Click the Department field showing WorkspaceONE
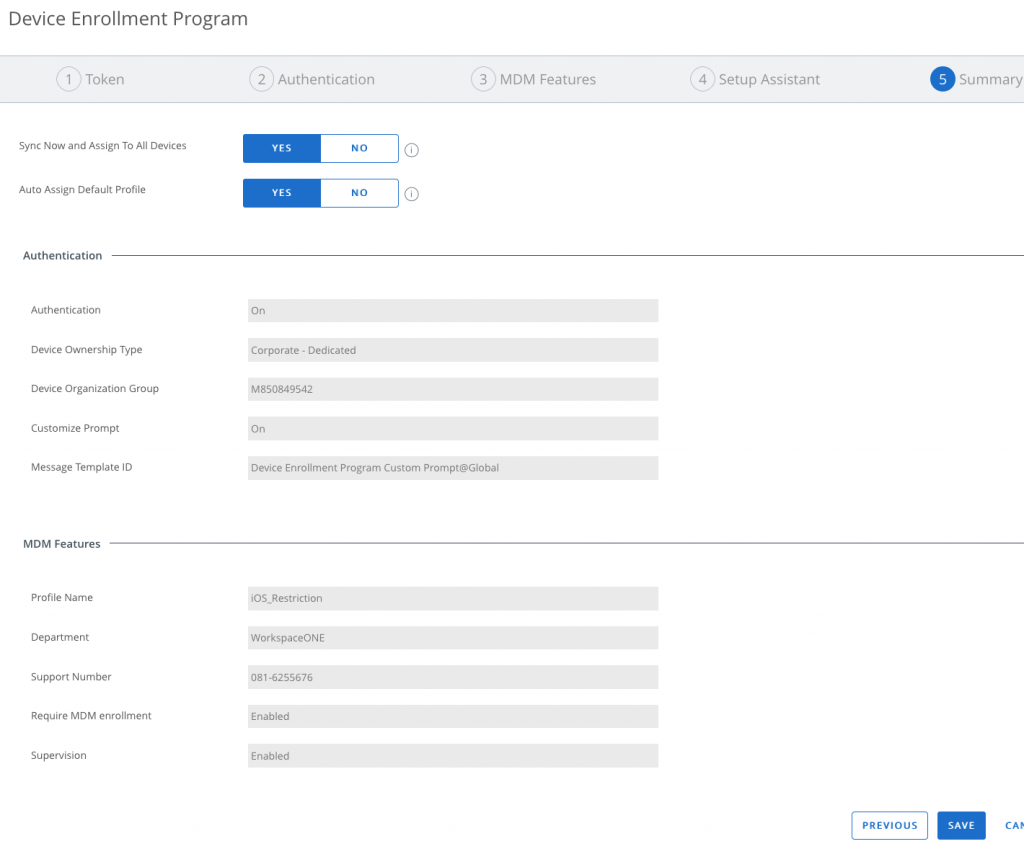 [452, 638]
